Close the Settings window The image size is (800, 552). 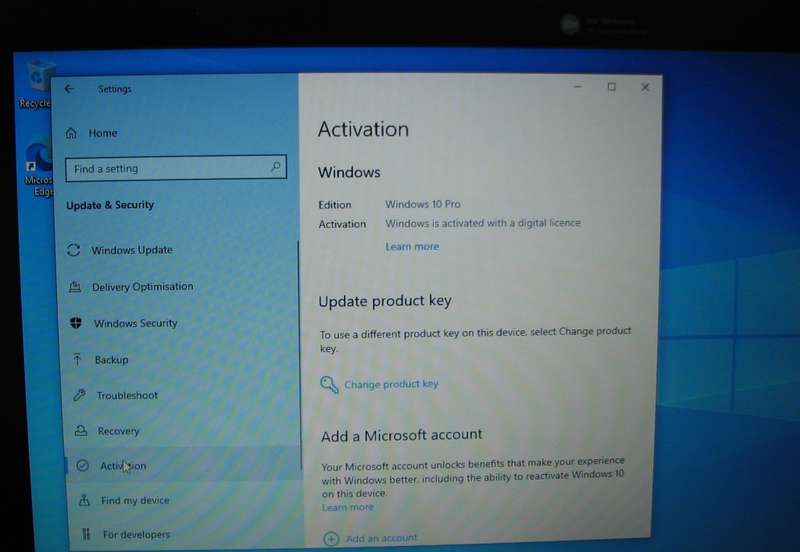(x=645, y=87)
